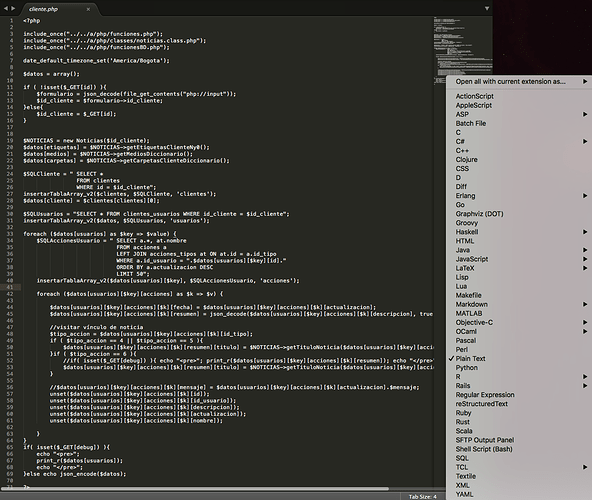592x500 pixels.
Task: Select Lisp syntax
Action: coord(519,278)
